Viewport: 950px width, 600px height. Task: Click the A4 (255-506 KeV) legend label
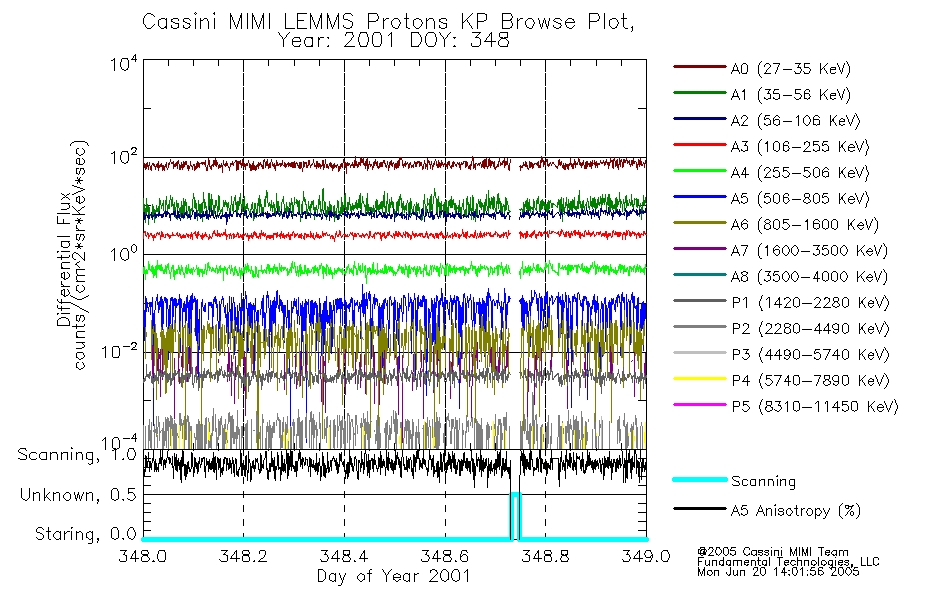[x=800, y=173]
